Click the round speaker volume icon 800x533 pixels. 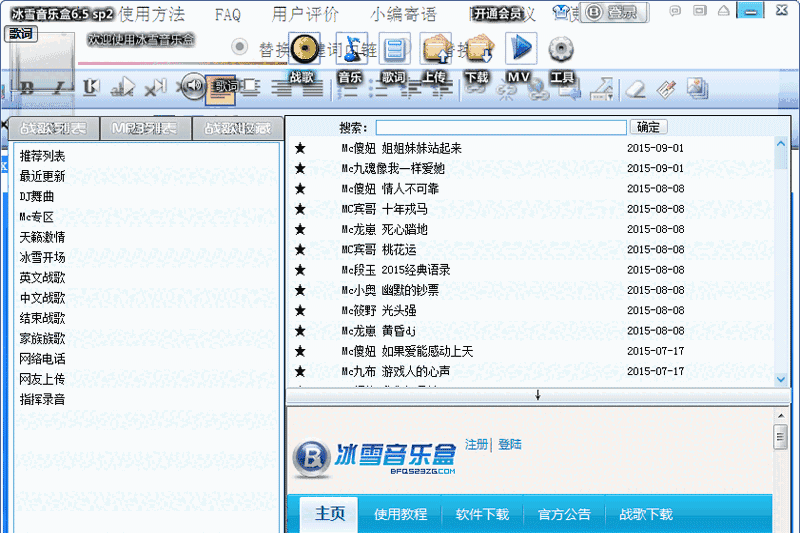coord(192,86)
